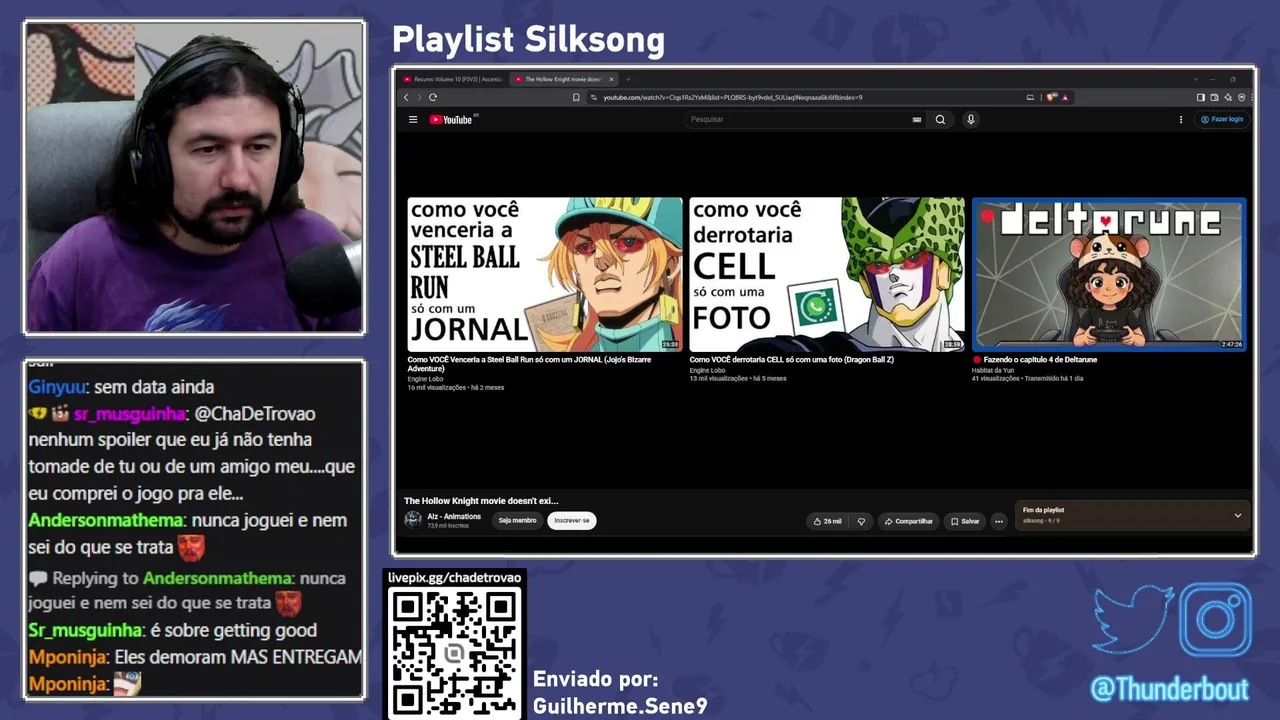Expand the Fim da playlist panel

point(1237,515)
